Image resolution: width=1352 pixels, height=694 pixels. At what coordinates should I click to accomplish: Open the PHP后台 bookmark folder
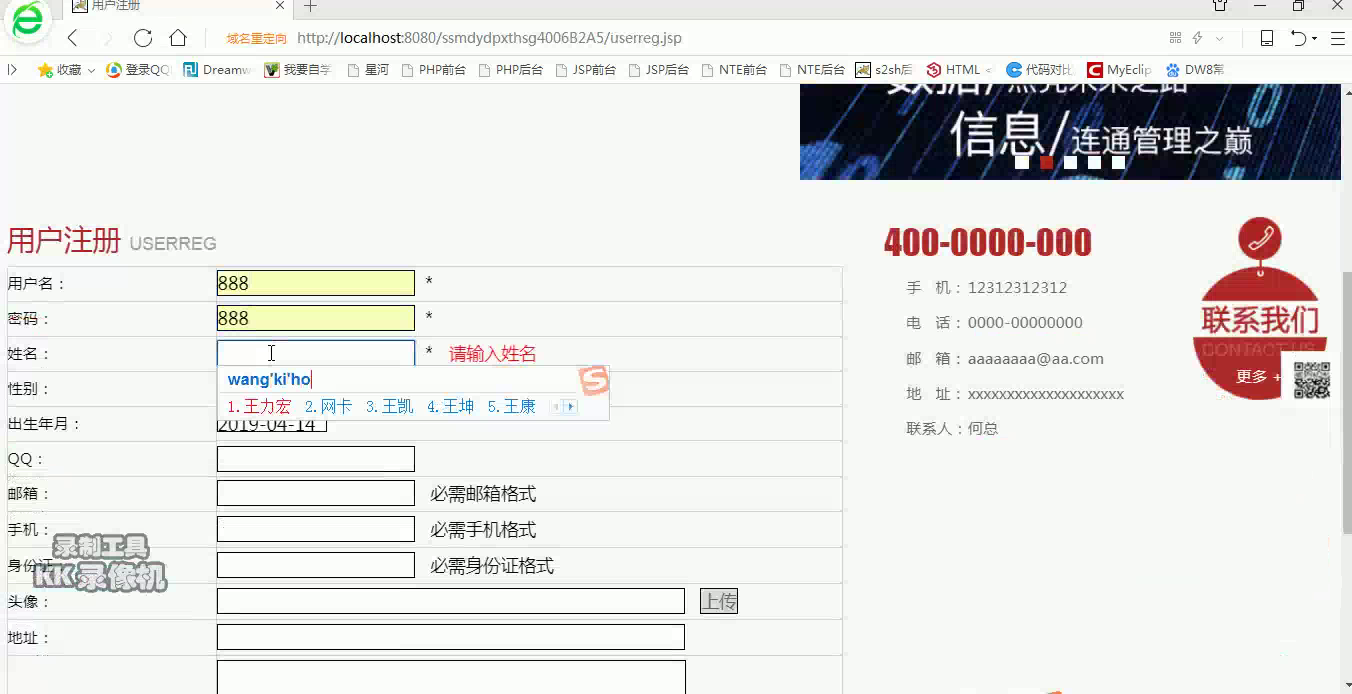tap(510, 70)
